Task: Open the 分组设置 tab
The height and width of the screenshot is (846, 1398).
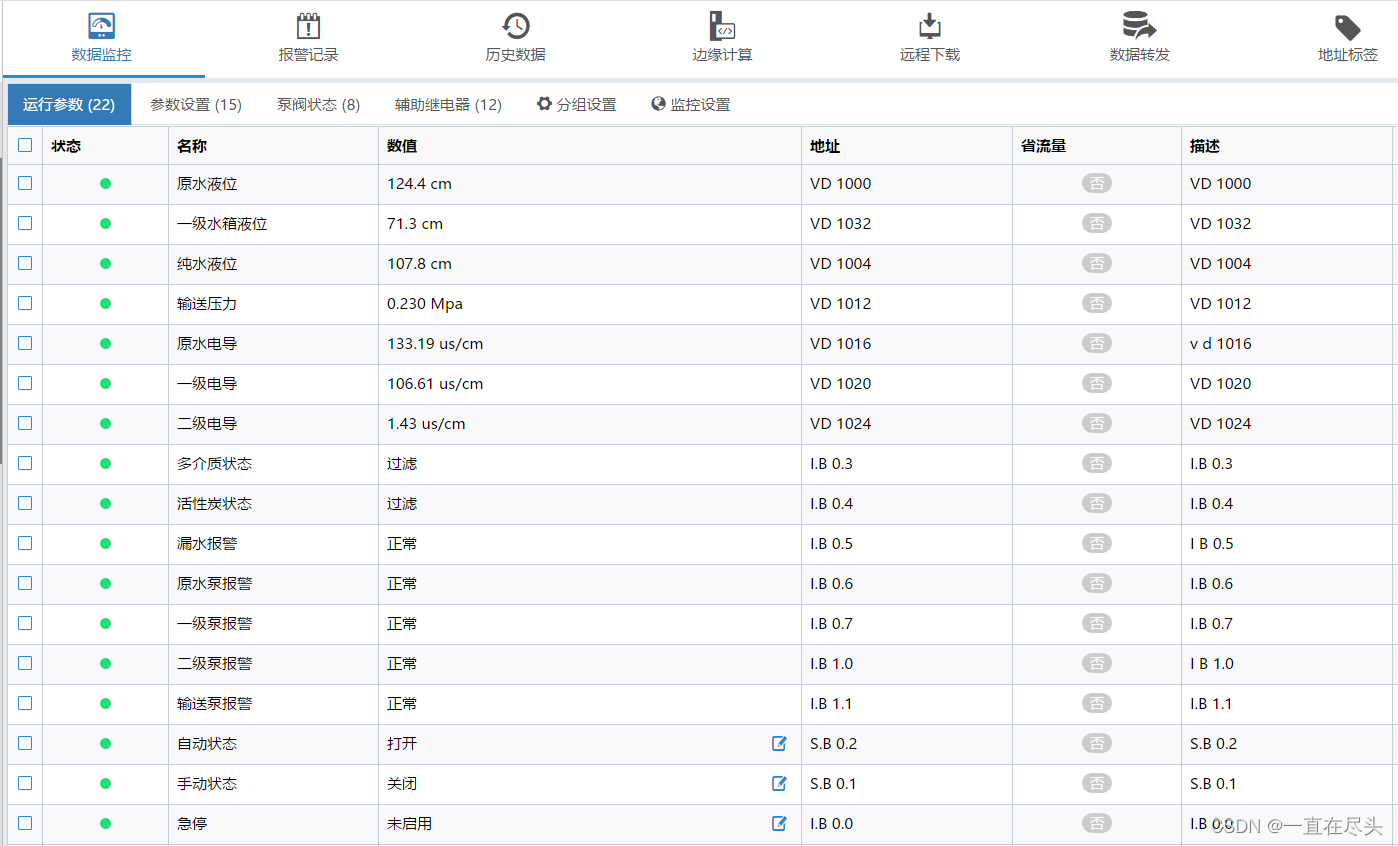Action: pos(577,104)
